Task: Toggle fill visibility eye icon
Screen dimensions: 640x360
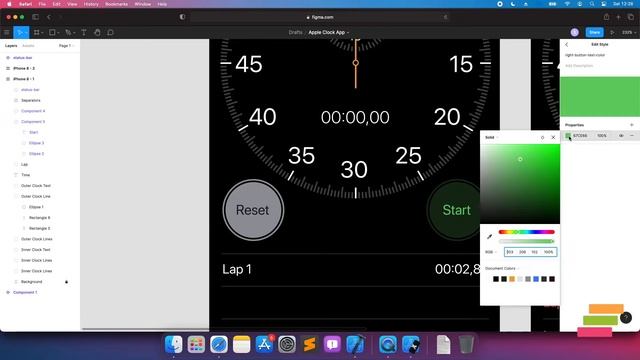Action: [621, 136]
